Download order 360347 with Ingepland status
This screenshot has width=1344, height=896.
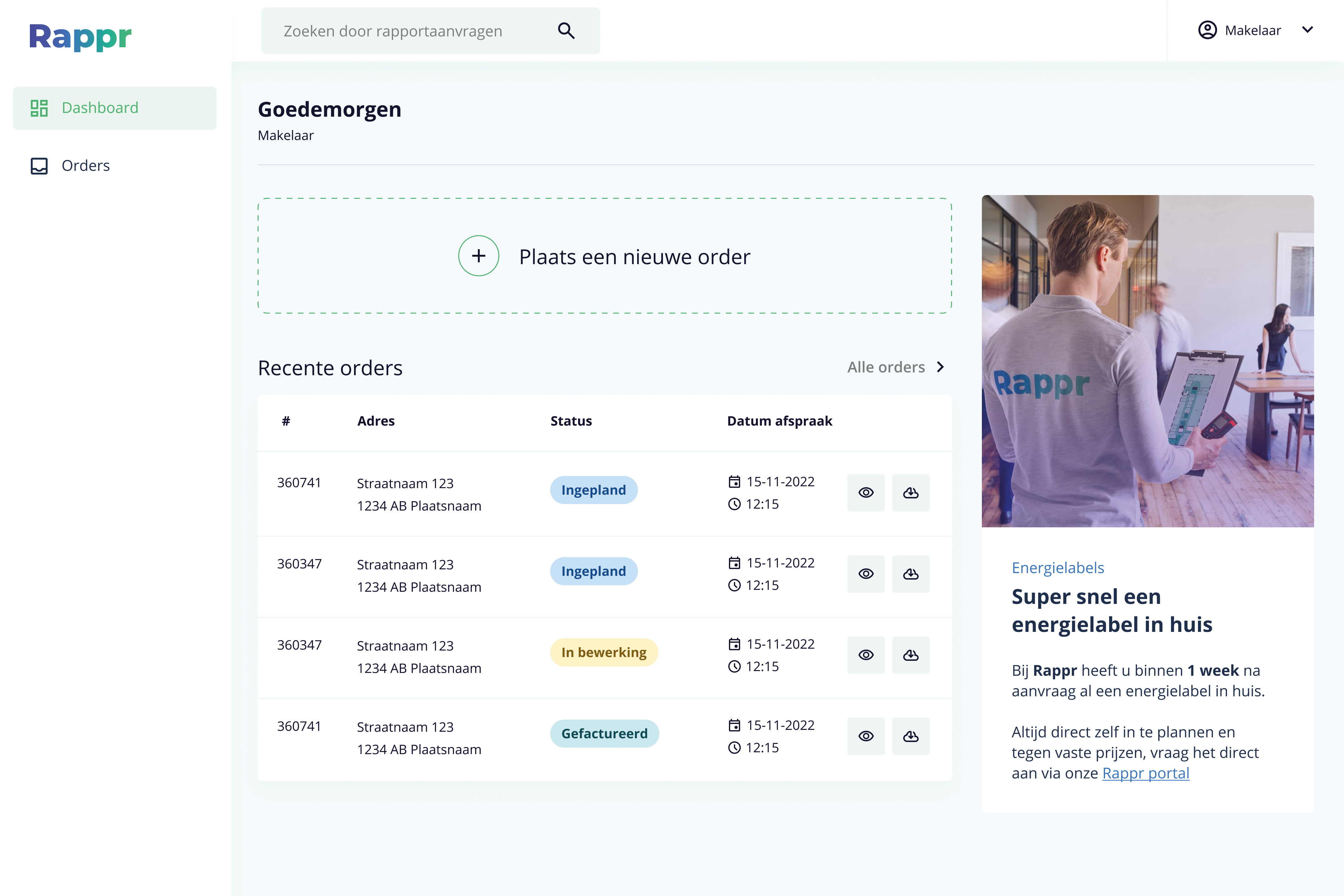pos(911,574)
